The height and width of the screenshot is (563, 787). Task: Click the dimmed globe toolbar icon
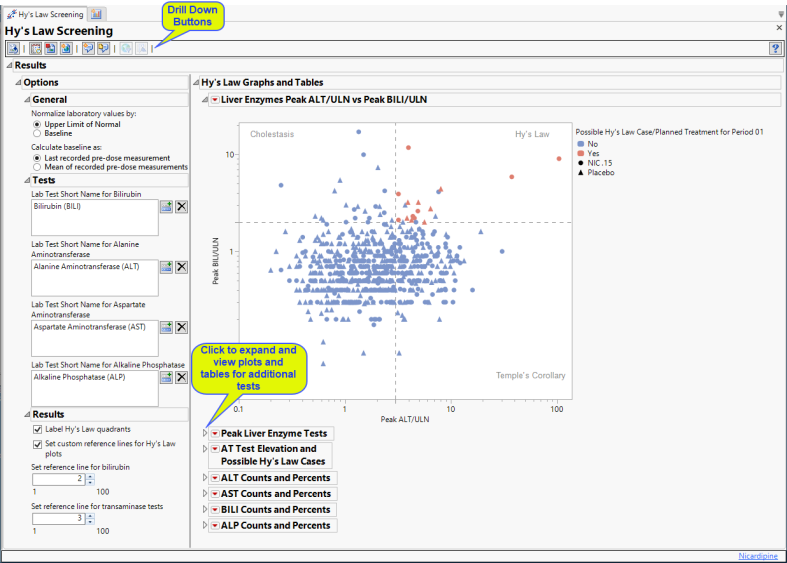[x=126, y=49]
